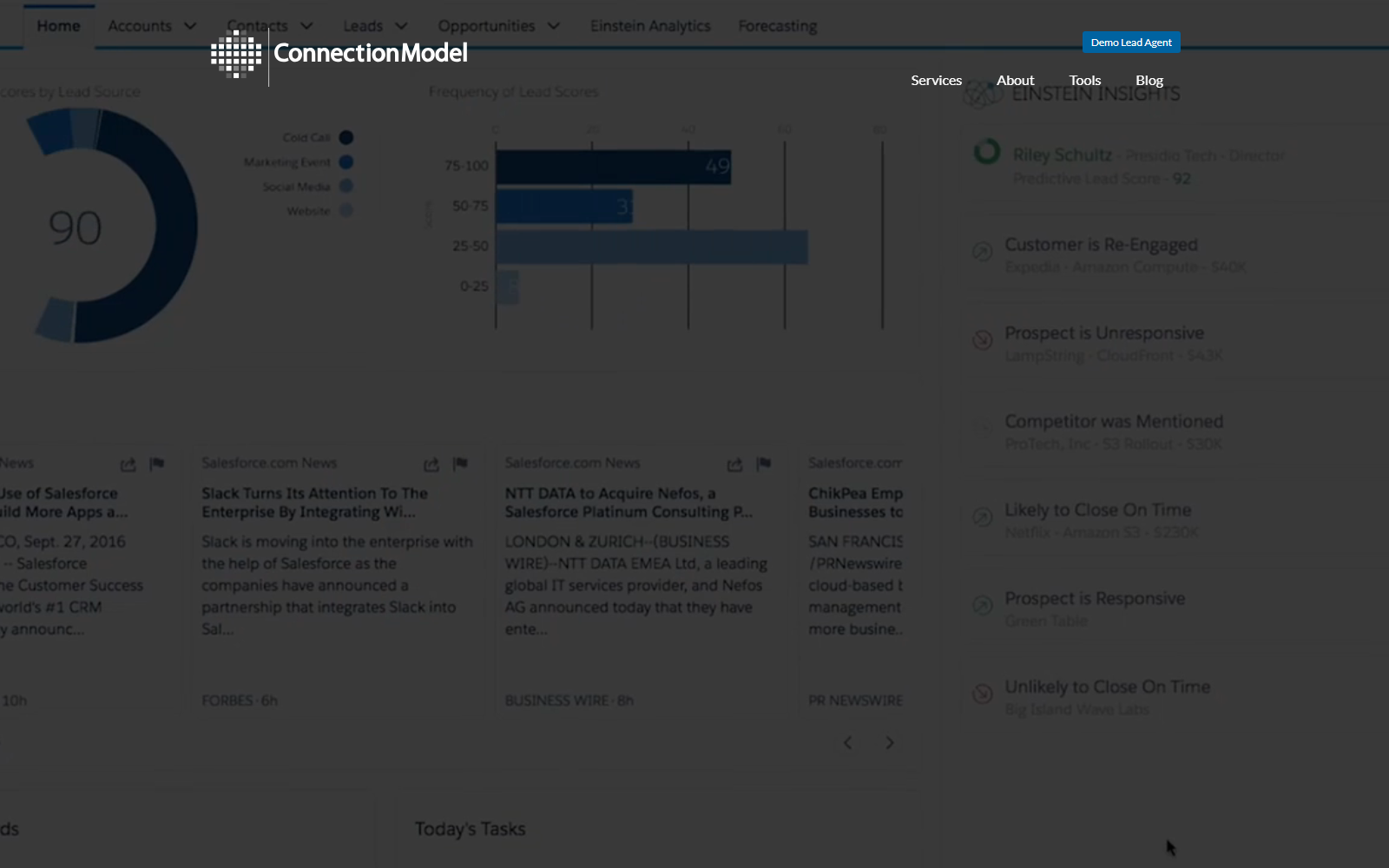
Task: Click the Competitor was Mentioned insight
Action: click(1114, 422)
